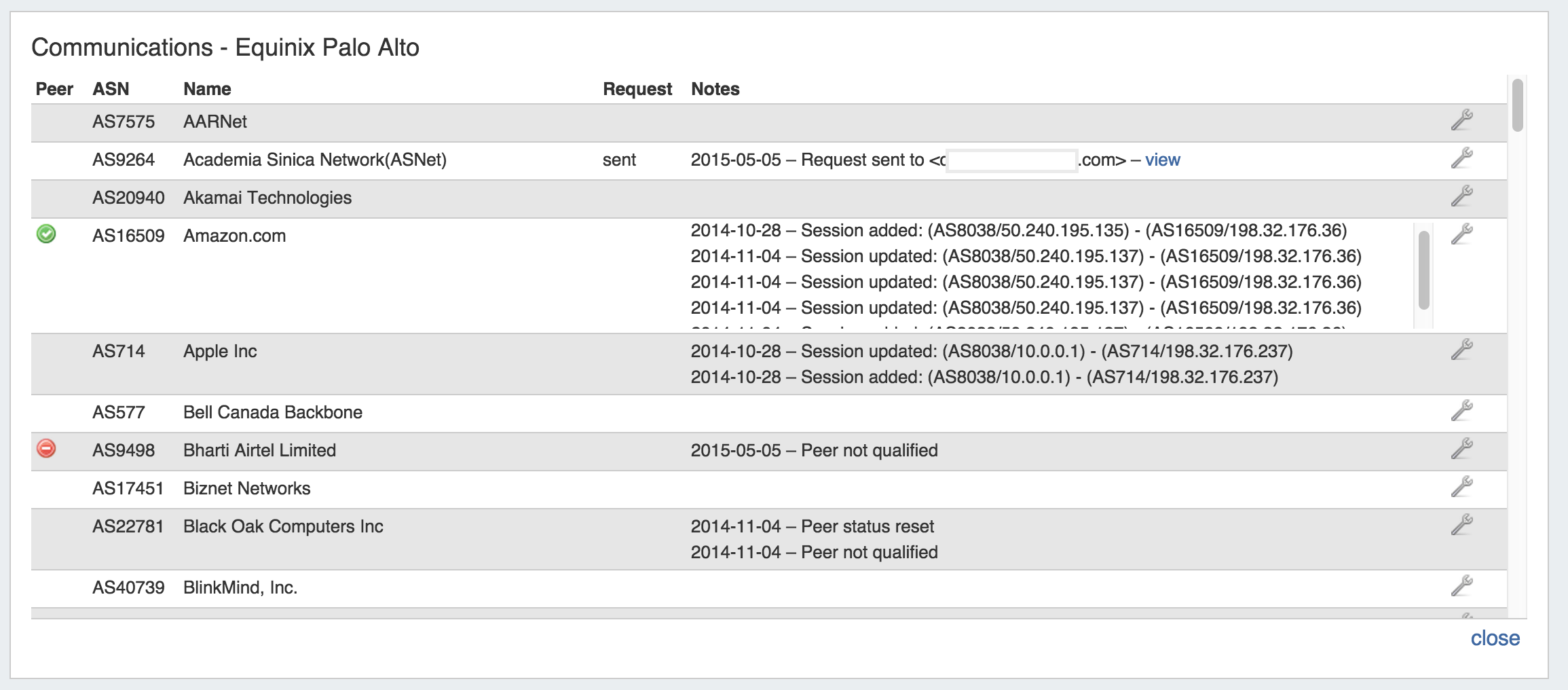Click the main list vertical scrollbar thumb
Screen dimensions: 1568x690
1518,105
